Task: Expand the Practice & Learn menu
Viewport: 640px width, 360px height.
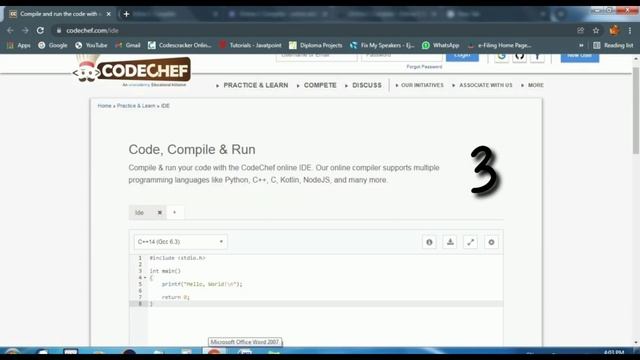Action: 252,85
